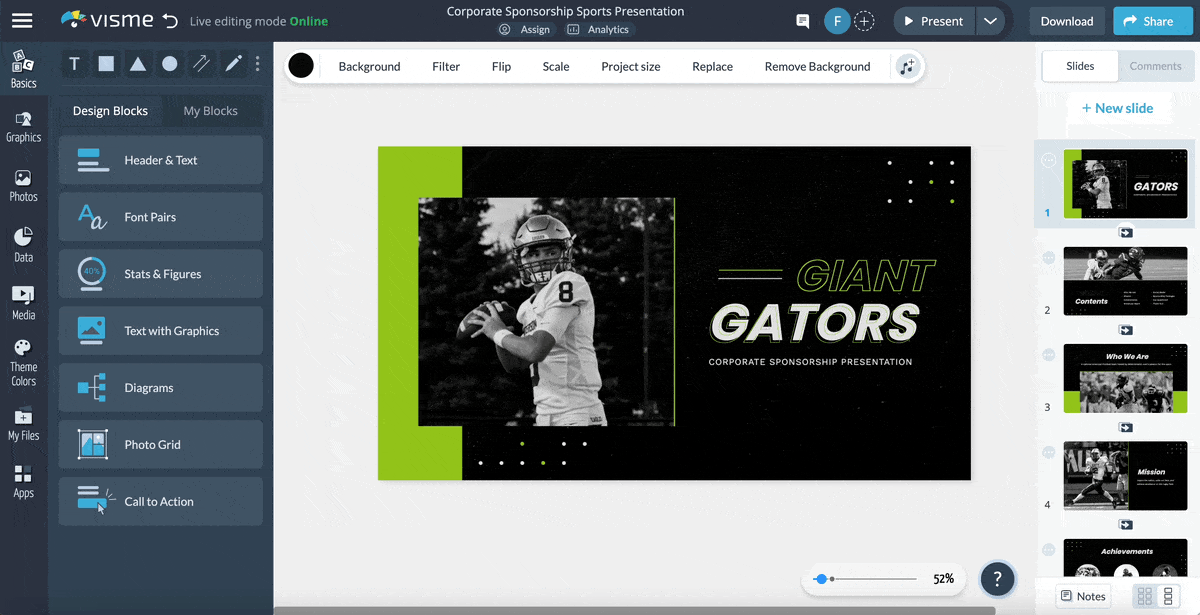Select slide 3 Who We Are thumbnail

click(x=1125, y=378)
